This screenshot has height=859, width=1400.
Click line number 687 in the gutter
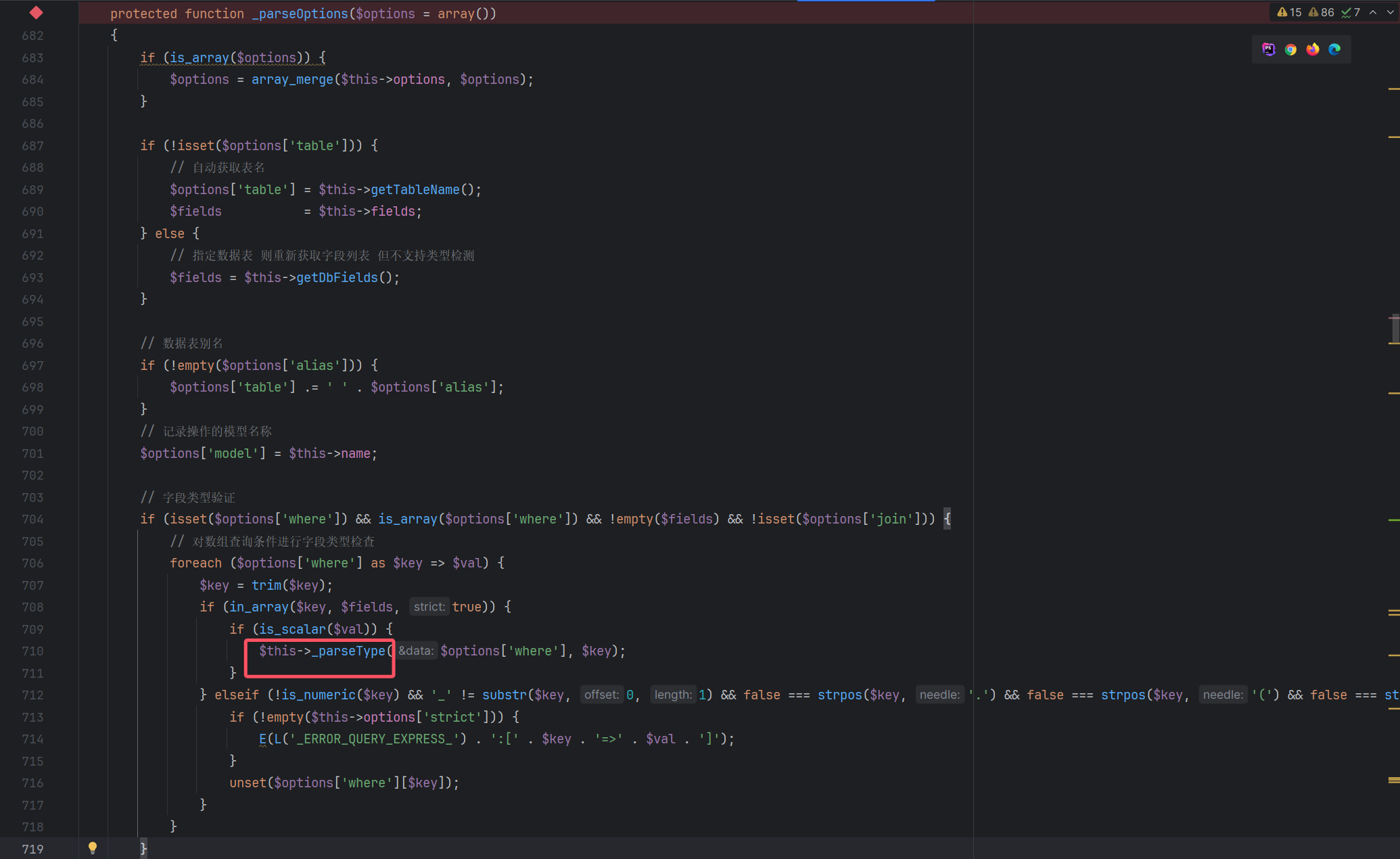(x=32, y=145)
